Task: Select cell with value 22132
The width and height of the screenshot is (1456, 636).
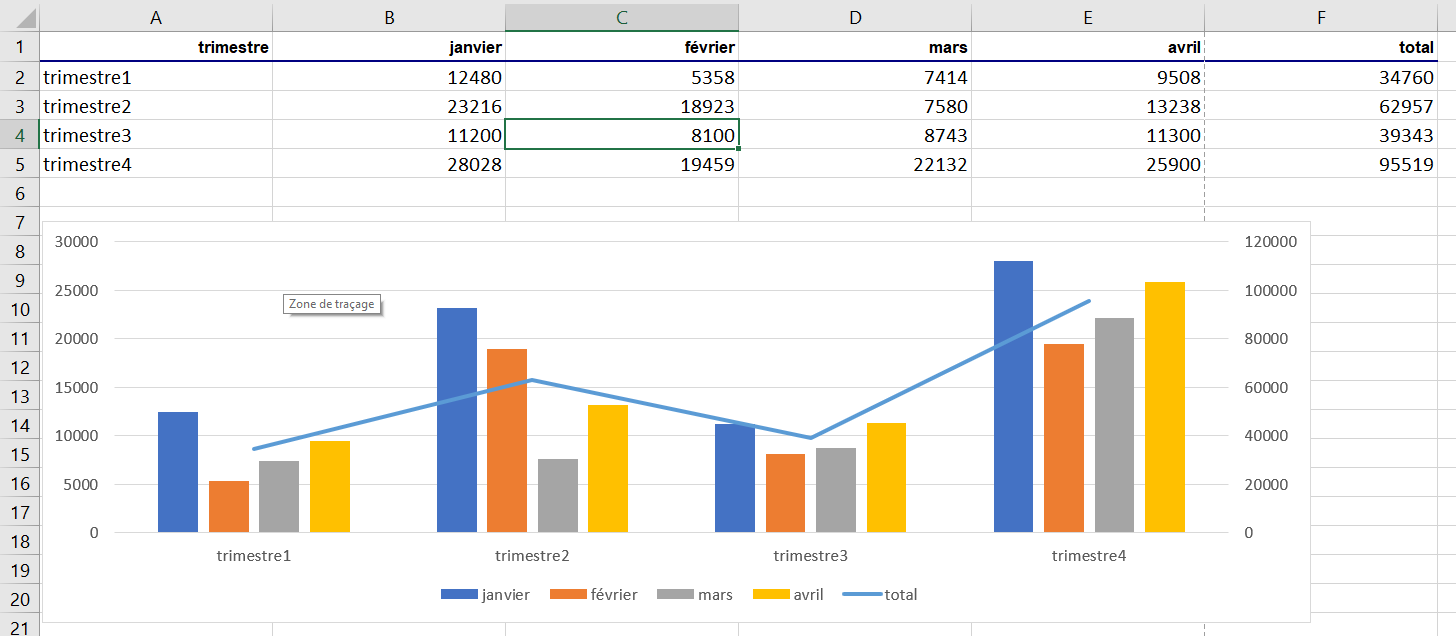Action: [854, 164]
